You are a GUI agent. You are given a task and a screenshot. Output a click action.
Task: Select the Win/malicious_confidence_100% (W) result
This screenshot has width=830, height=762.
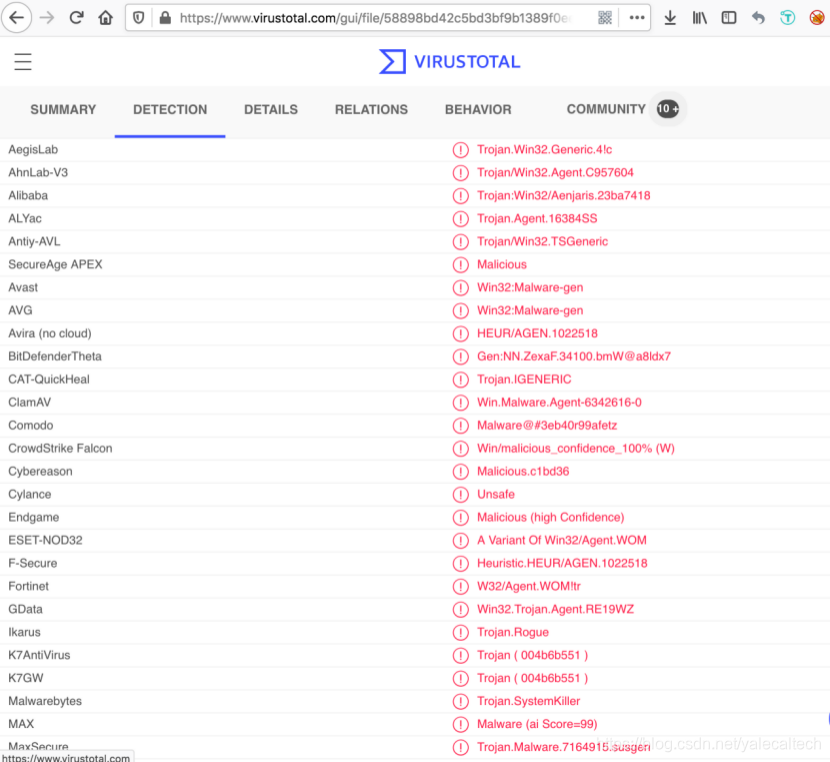[576, 449]
